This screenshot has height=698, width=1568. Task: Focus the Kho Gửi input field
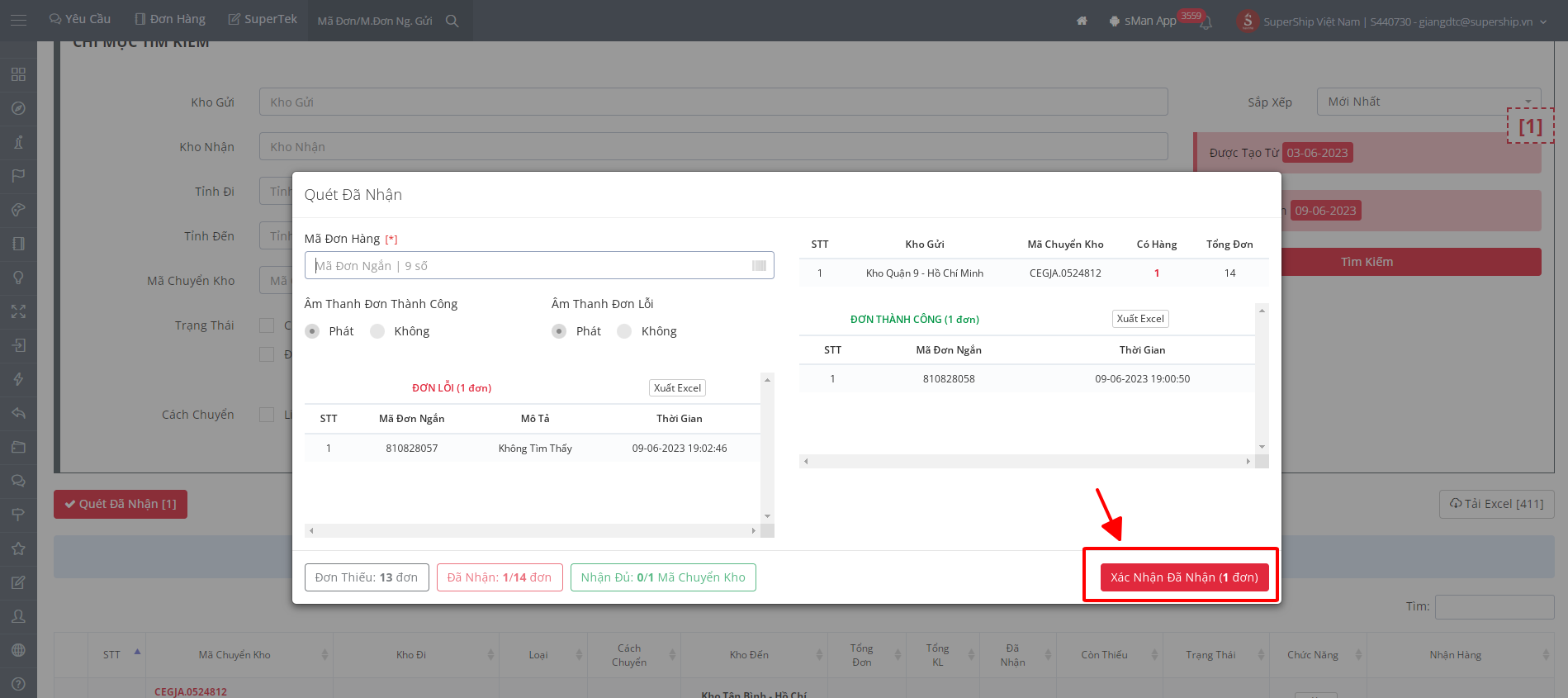pos(713,102)
